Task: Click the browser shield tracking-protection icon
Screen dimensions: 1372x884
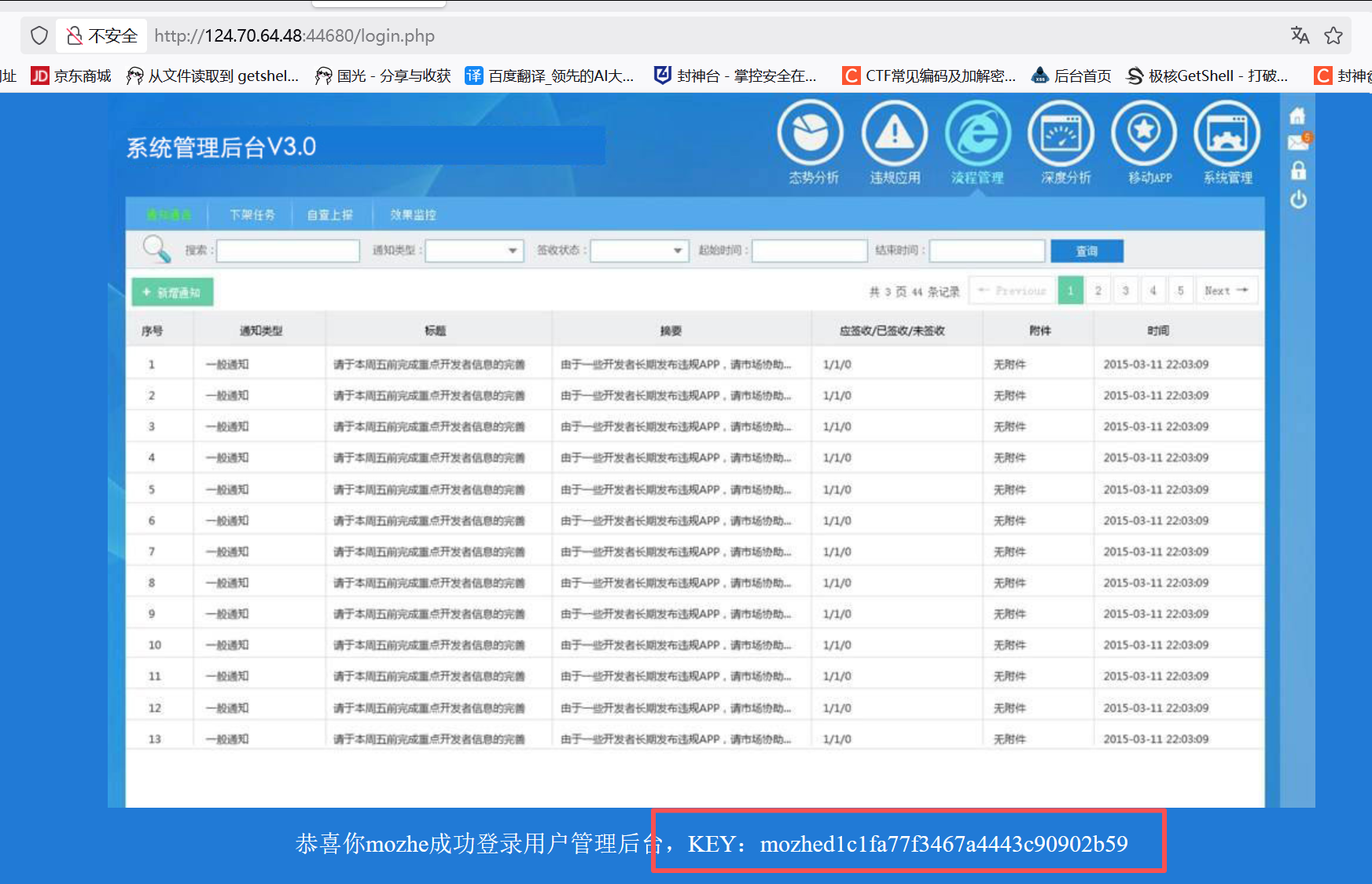Action: click(39, 35)
